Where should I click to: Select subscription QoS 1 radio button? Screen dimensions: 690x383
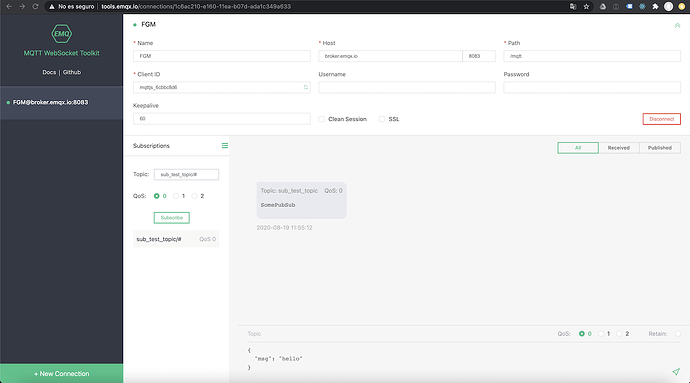176,196
